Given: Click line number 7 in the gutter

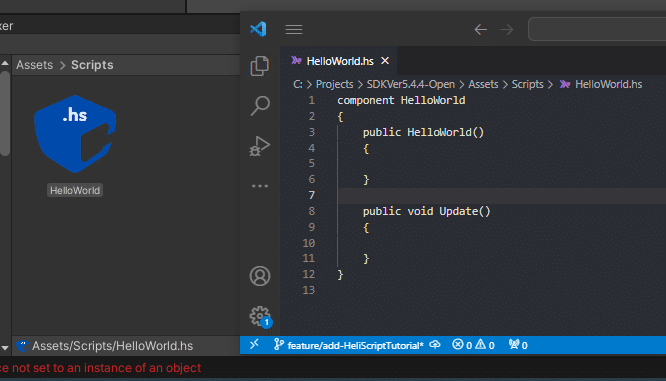Looking at the screenshot, I should pyautogui.click(x=311, y=195).
